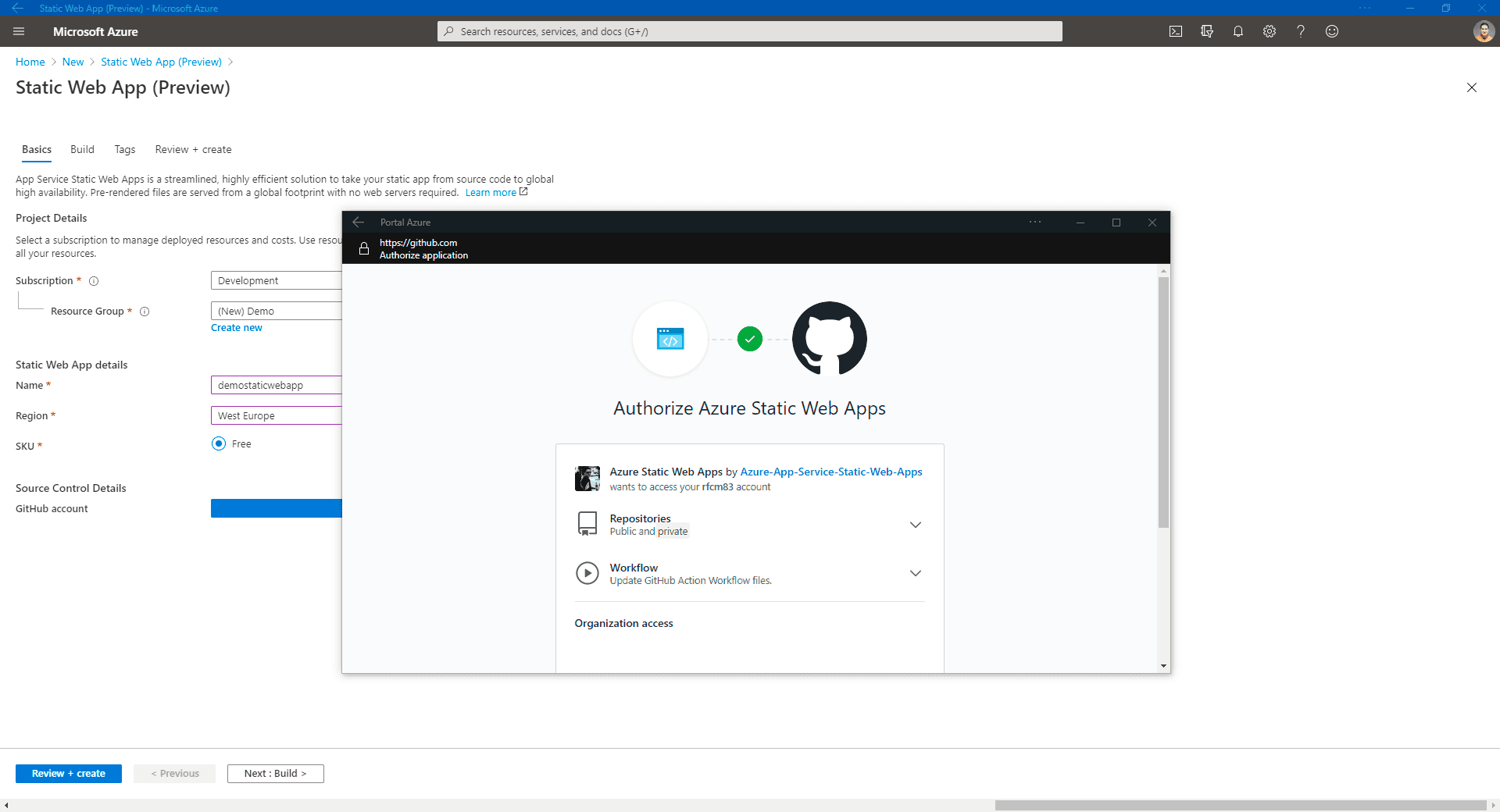
Task: Click the Authorize Azure Static Web Apps heading
Action: coord(749,408)
